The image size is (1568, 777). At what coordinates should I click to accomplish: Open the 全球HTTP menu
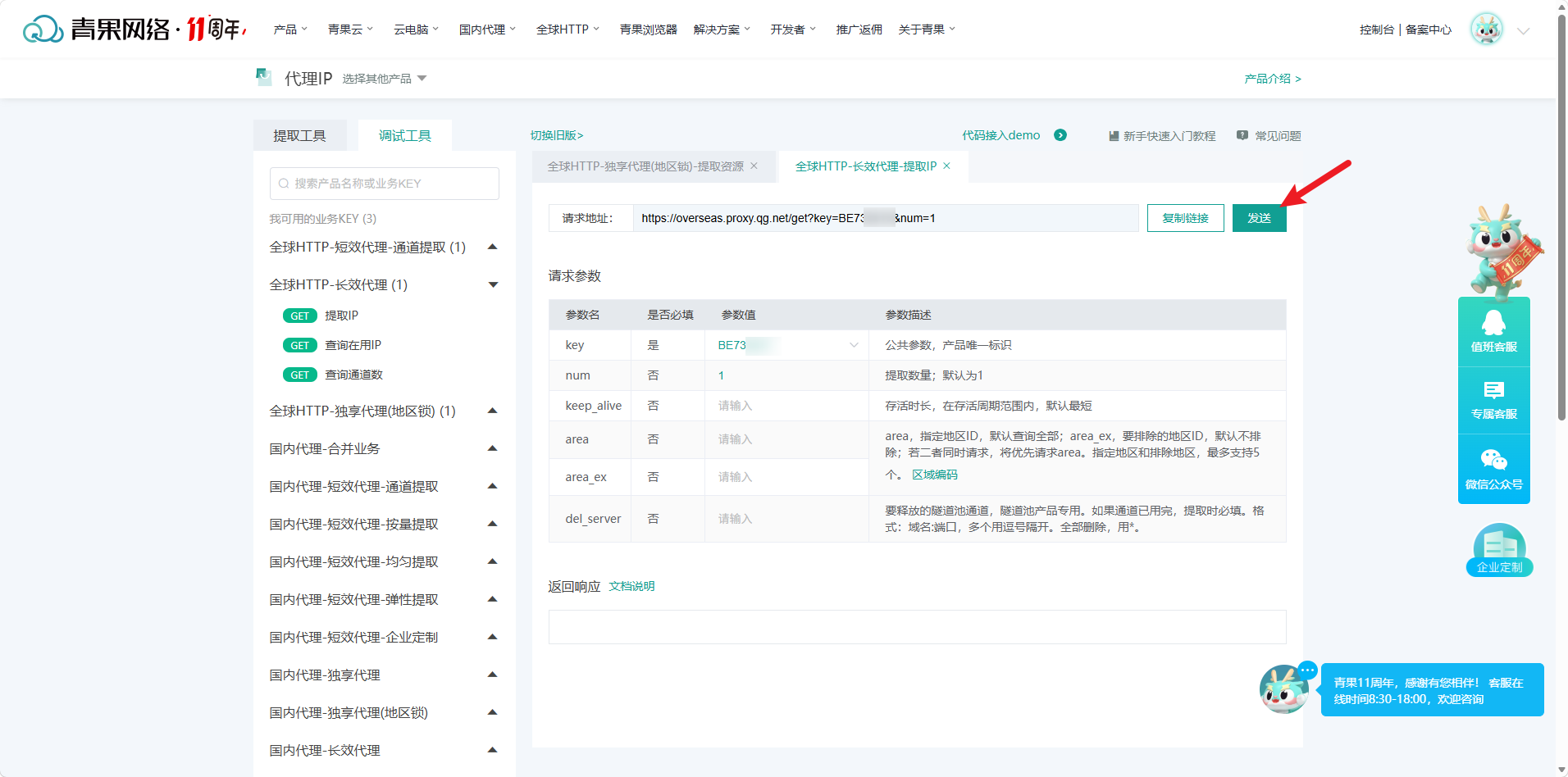point(567,30)
